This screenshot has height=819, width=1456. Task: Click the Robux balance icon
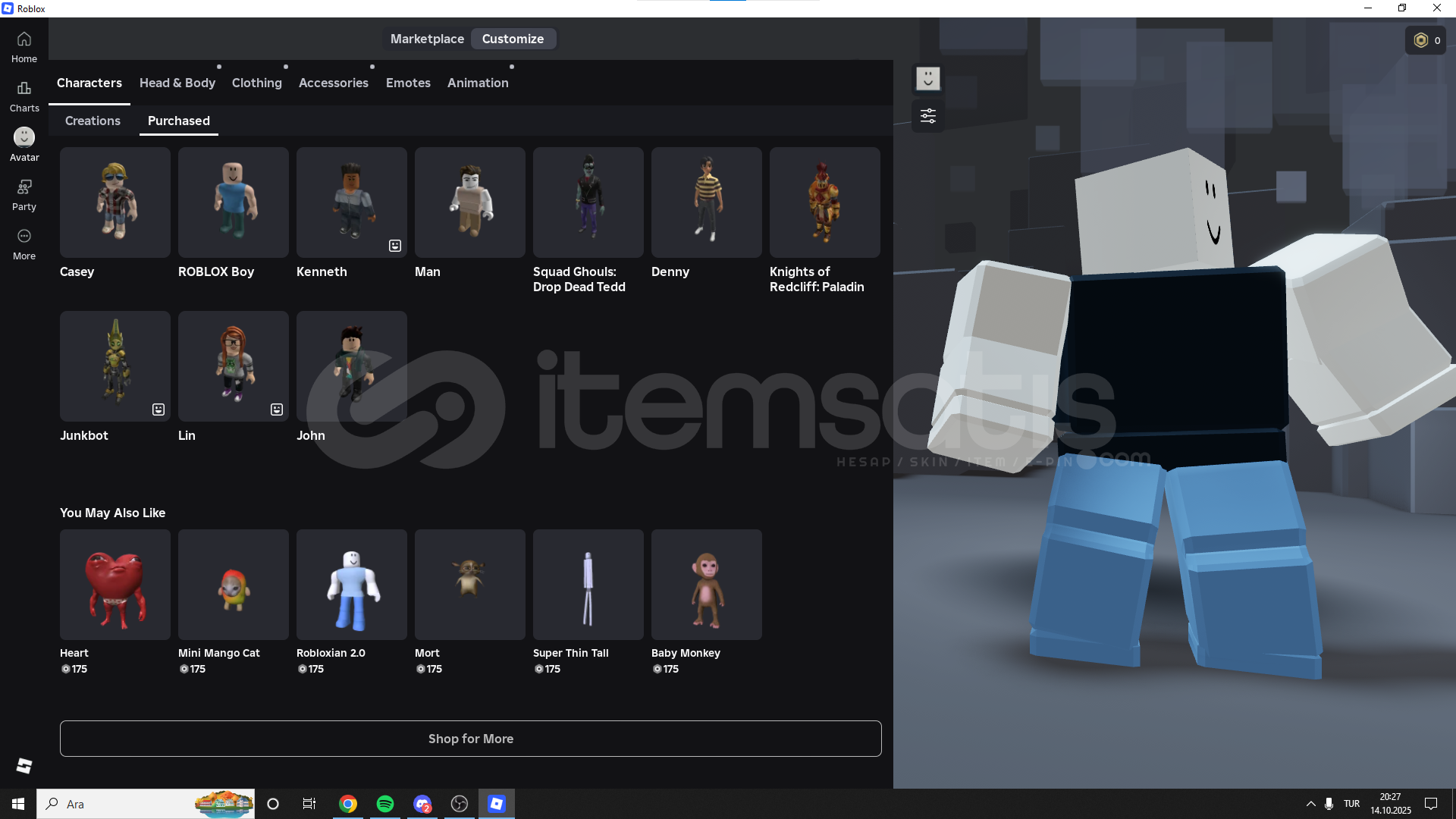point(1421,40)
